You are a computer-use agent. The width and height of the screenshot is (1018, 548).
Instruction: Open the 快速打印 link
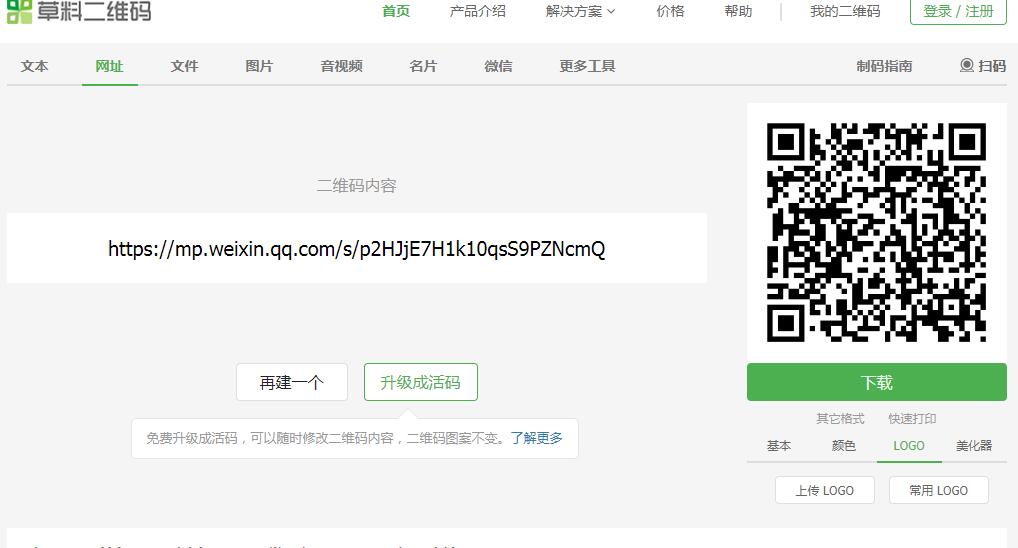tap(912, 419)
